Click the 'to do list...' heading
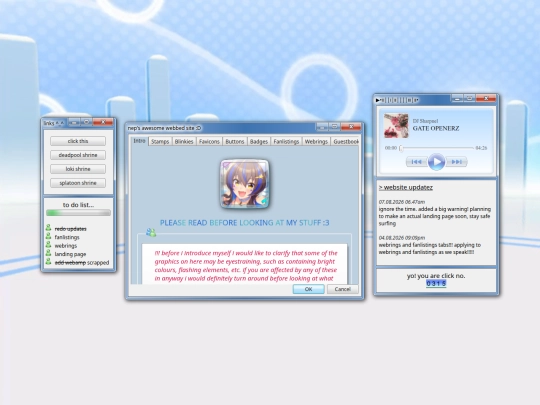The width and height of the screenshot is (540, 405). [78, 205]
